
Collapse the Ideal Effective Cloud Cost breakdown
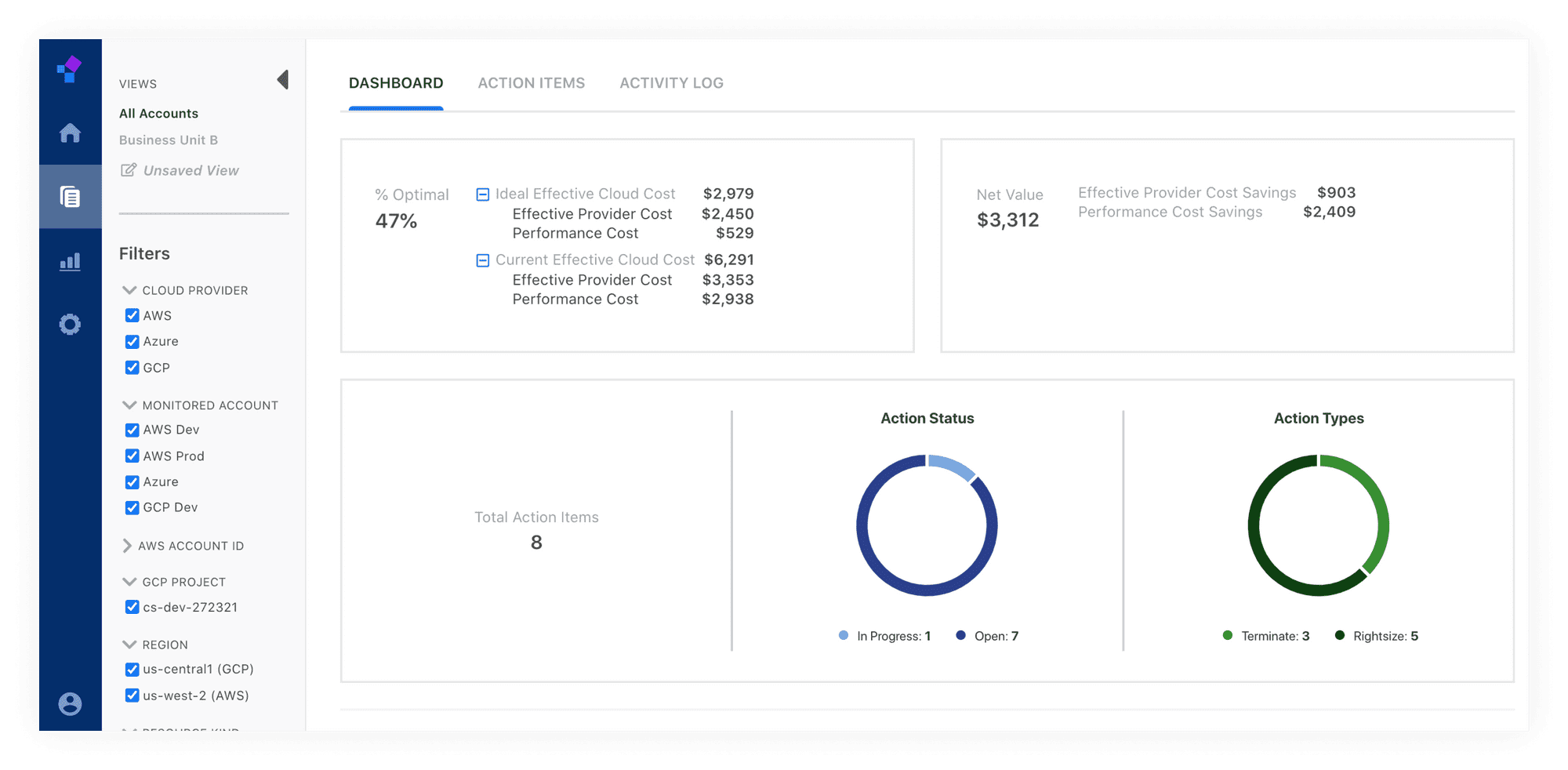point(483,194)
